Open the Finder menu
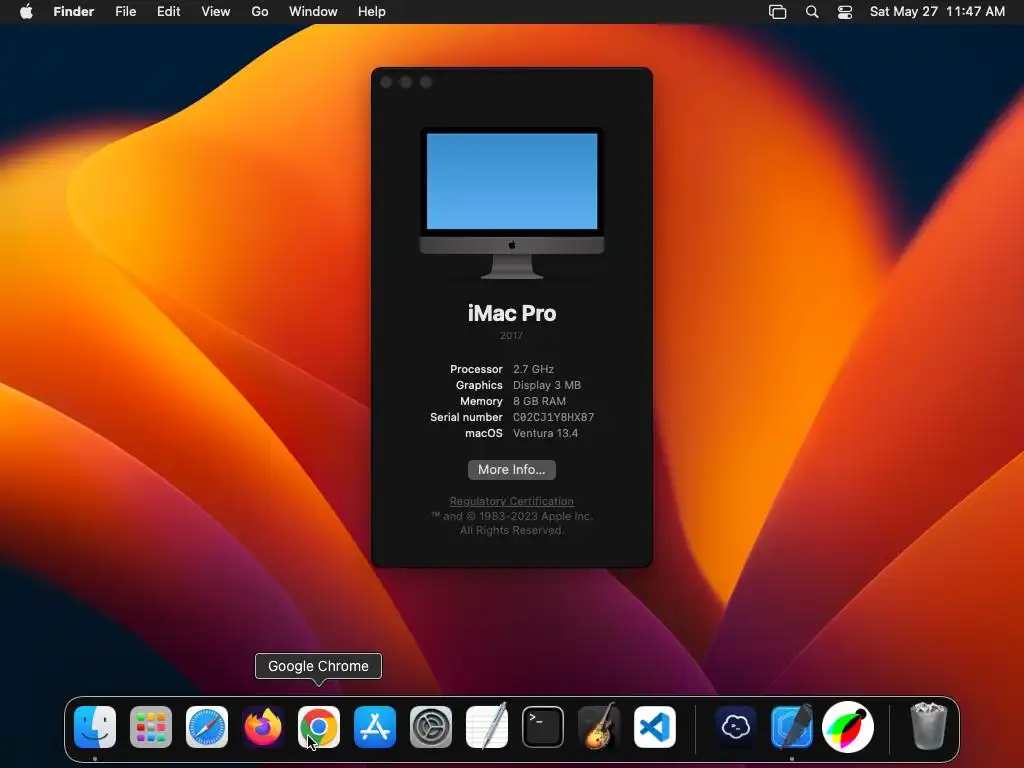1024x768 pixels. click(74, 12)
